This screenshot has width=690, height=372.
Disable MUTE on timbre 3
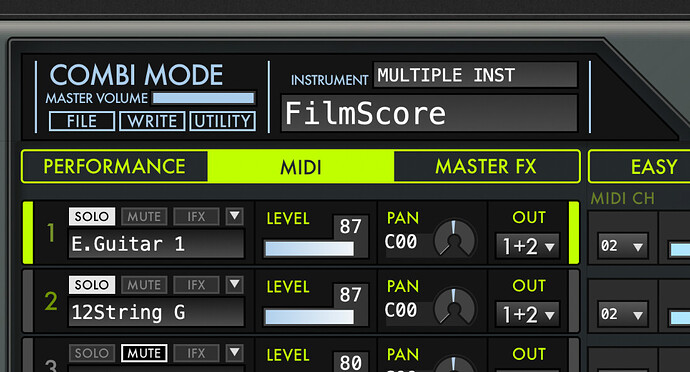pyautogui.click(x=144, y=353)
